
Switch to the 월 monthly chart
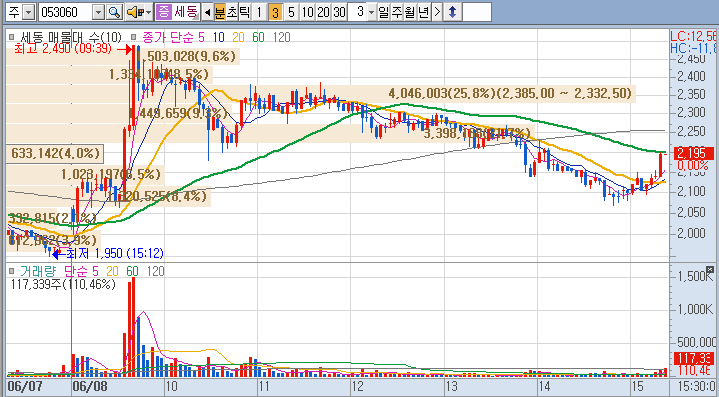409,12
